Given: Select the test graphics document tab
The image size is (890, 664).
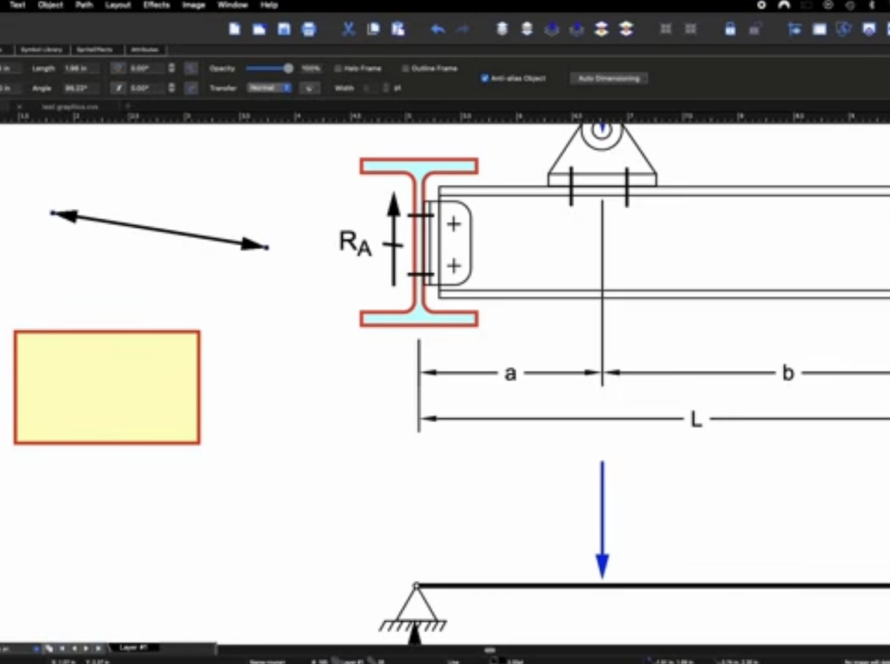Looking at the screenshot, I should (70, 107).
